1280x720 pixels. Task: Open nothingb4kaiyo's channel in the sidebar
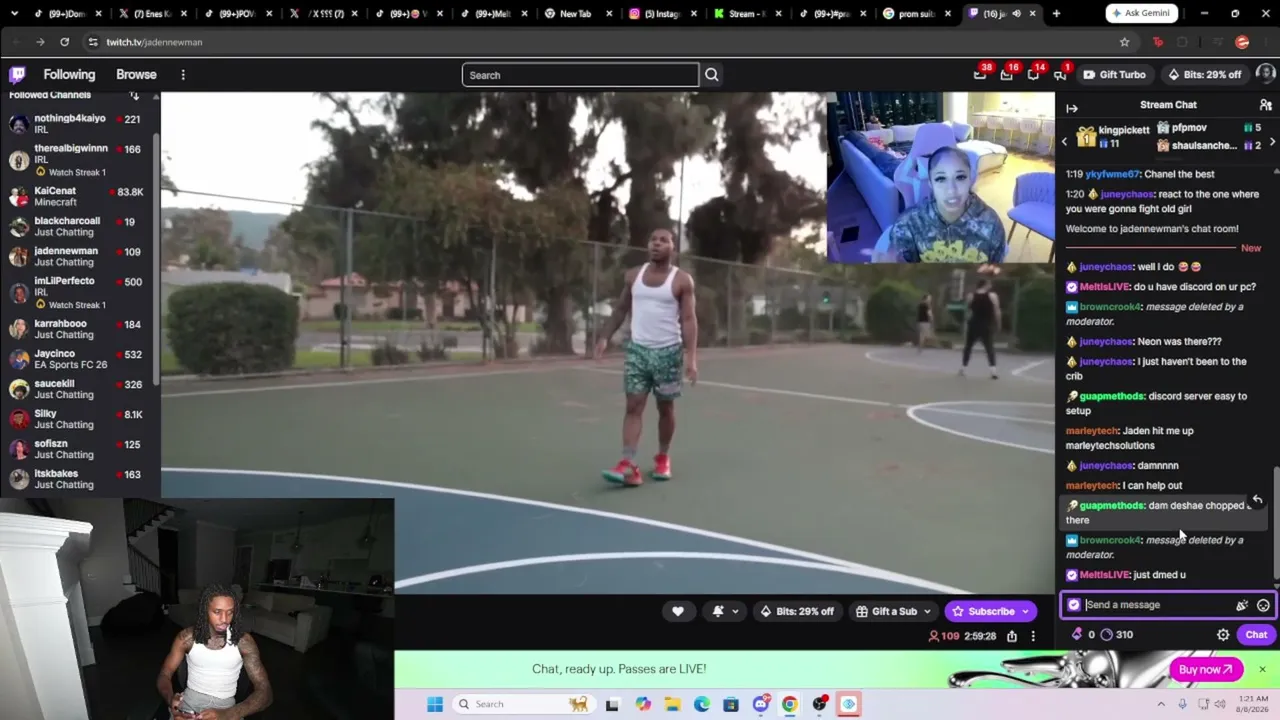(x=80, y=124)
